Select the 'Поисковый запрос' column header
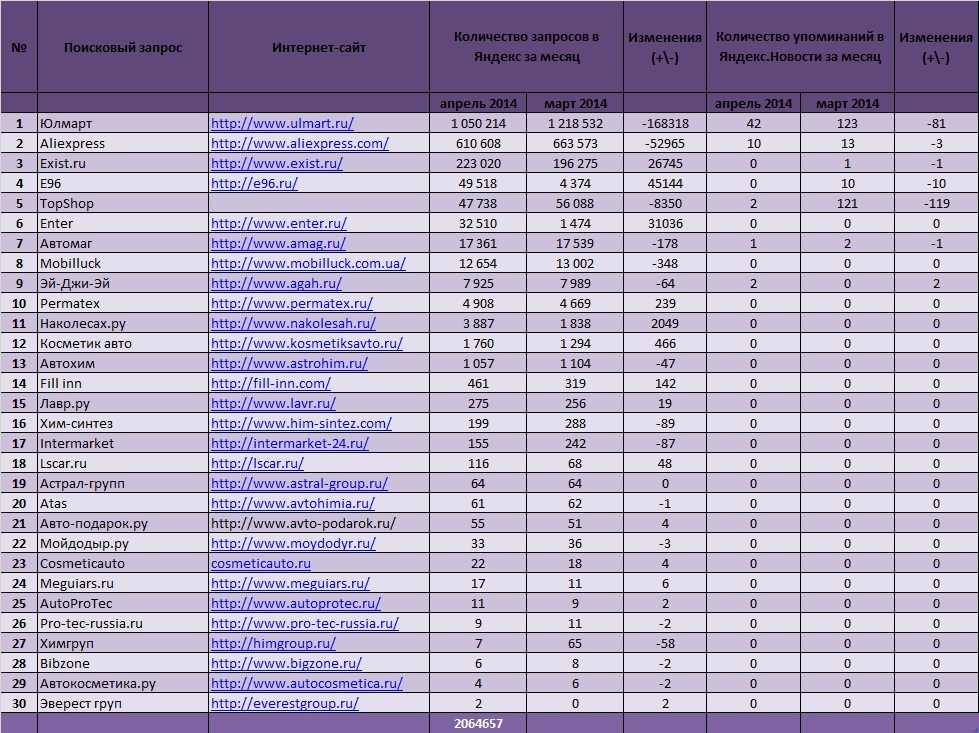 click(123, 47)
